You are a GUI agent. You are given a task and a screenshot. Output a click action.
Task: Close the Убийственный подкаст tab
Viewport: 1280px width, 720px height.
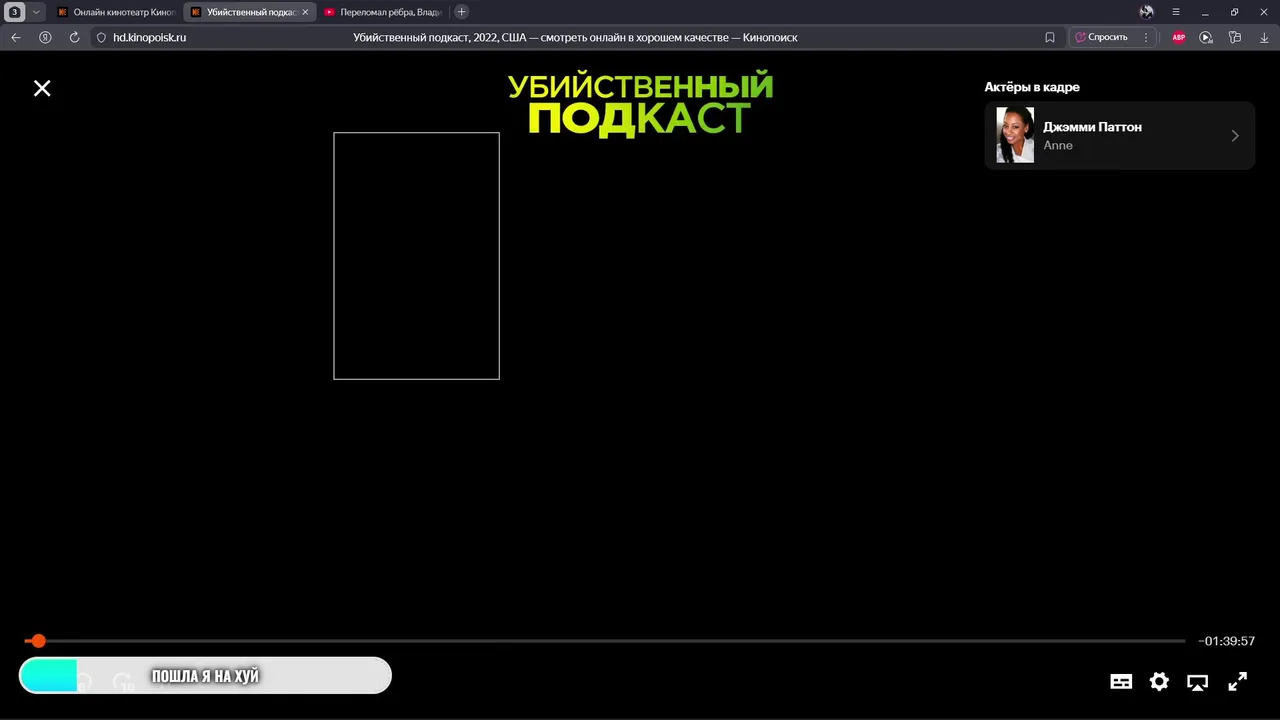pos(305,12)
